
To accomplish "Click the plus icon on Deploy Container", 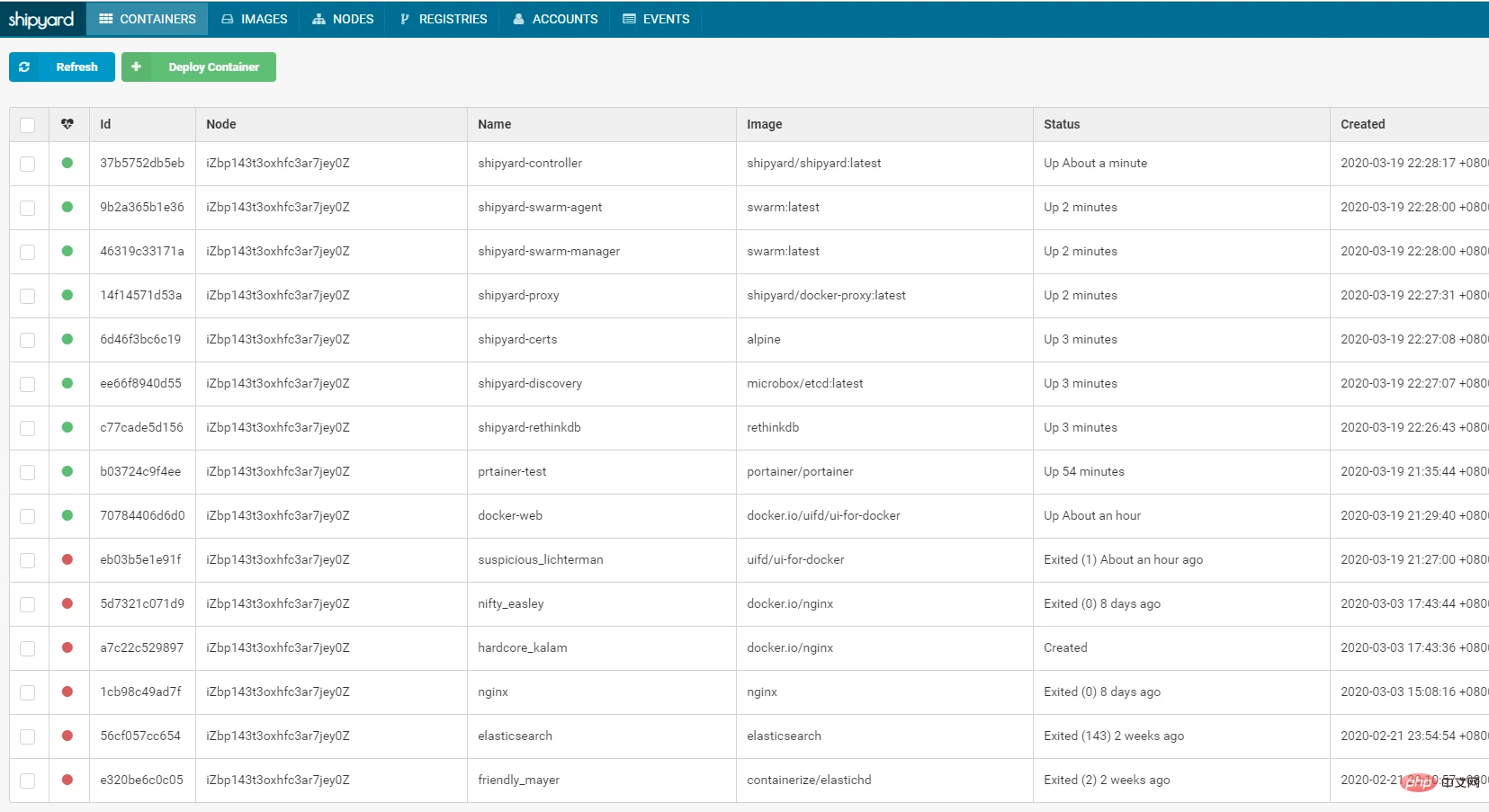I will click(x=136, y=67).
